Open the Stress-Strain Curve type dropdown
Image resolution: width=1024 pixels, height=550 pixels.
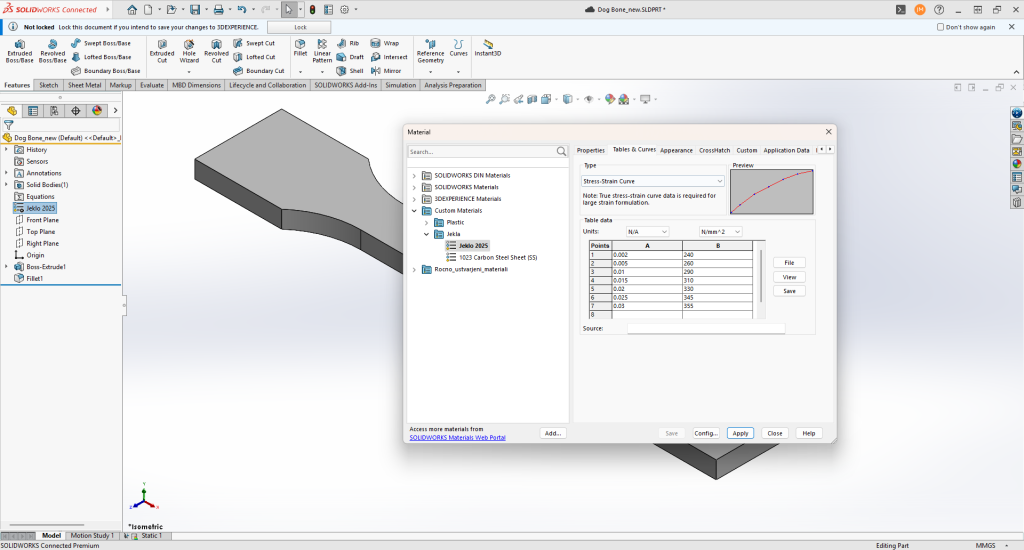click(x=652, y=181)
